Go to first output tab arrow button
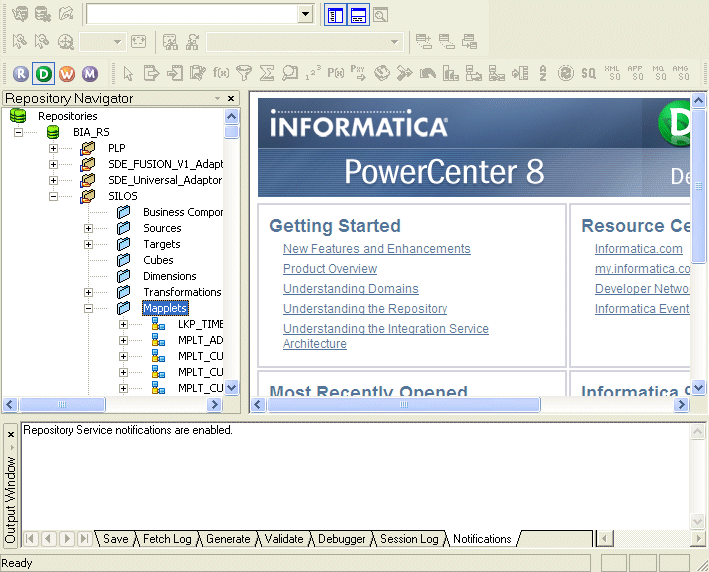This screenshot has height=572, width=709. 30,539
